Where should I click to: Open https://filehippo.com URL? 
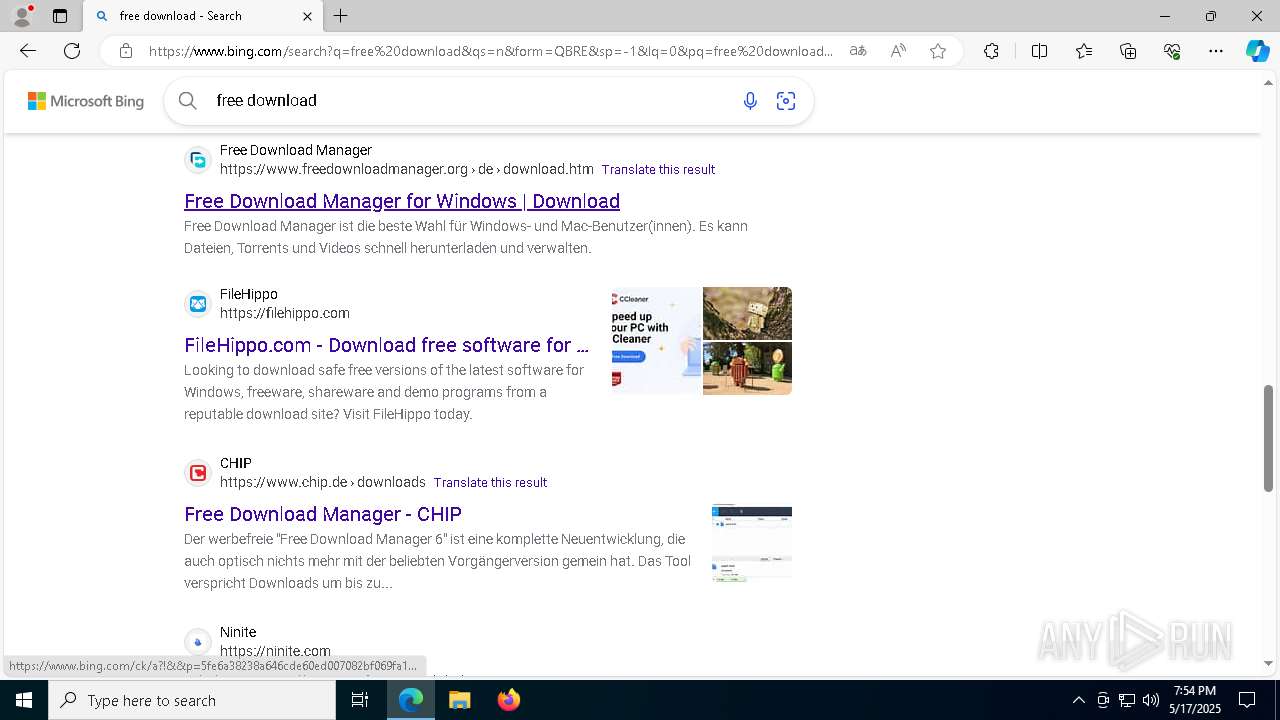tap(285, 313)
